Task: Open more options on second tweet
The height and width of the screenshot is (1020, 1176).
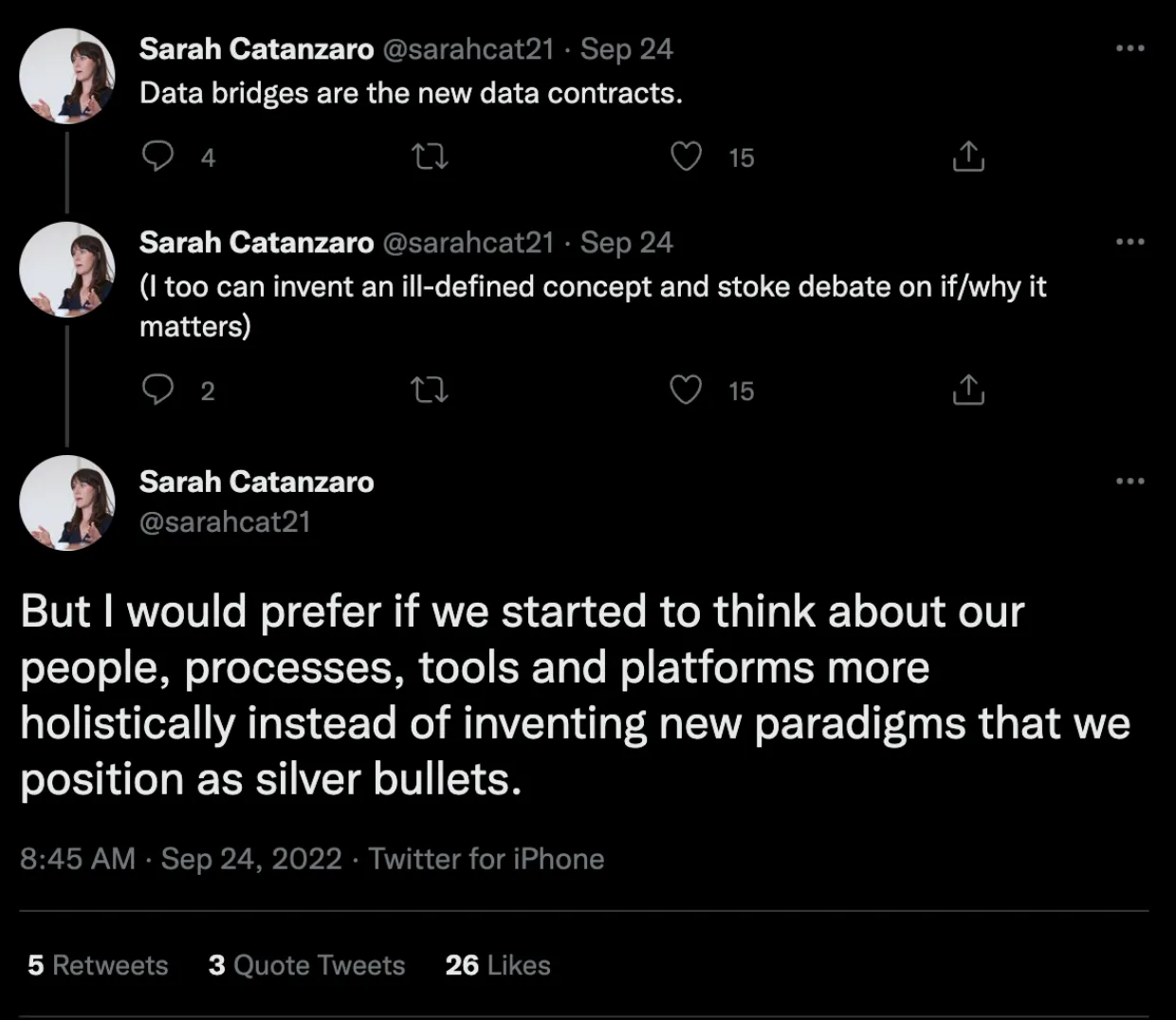Action: click(1130, 242)
